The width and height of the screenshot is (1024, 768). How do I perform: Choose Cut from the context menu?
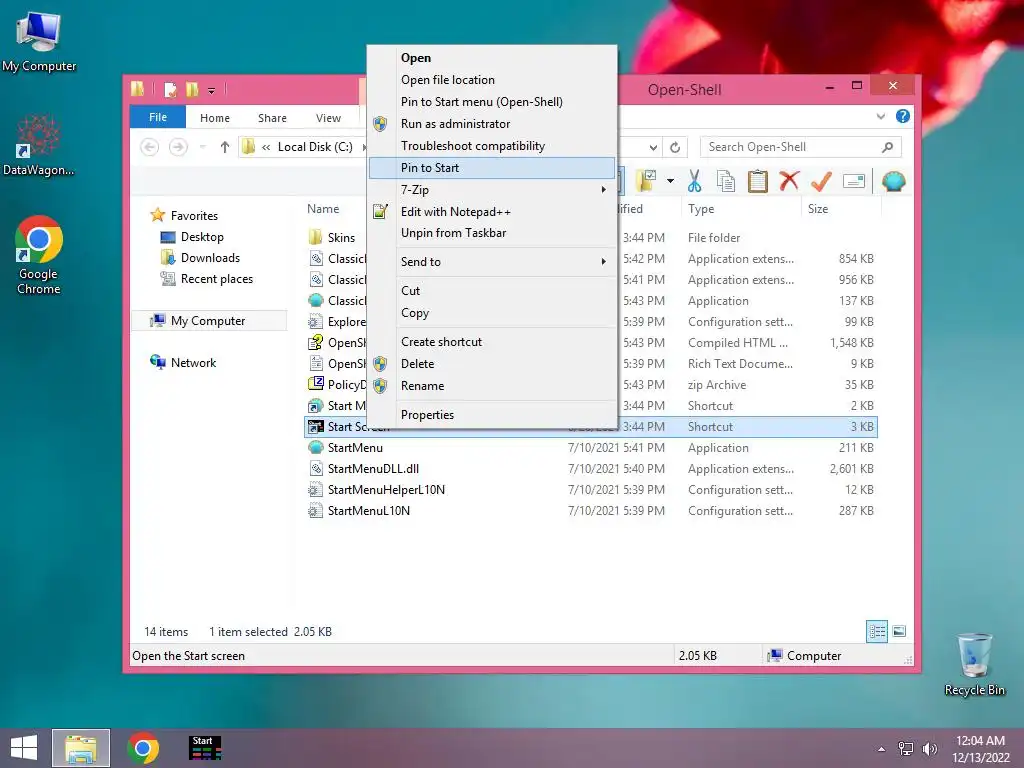[491, 291]
